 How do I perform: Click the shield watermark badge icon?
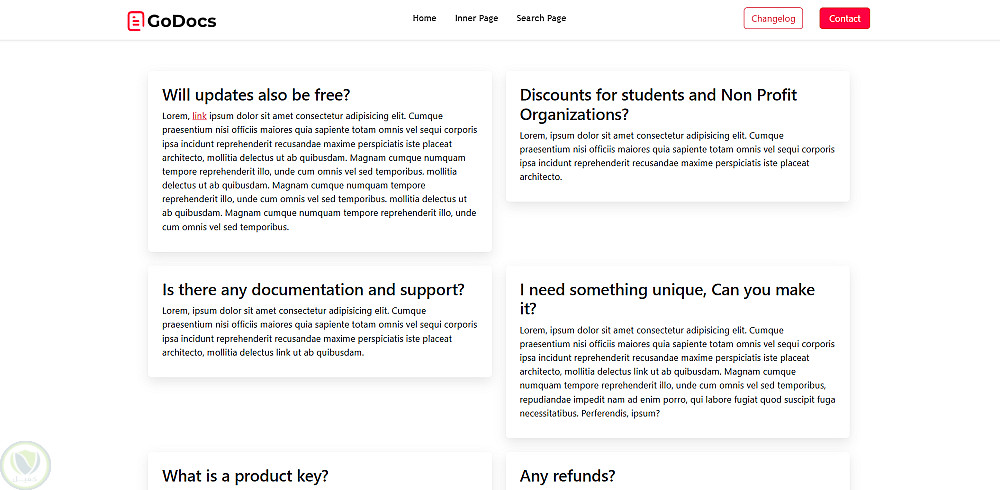pos(26,465)
